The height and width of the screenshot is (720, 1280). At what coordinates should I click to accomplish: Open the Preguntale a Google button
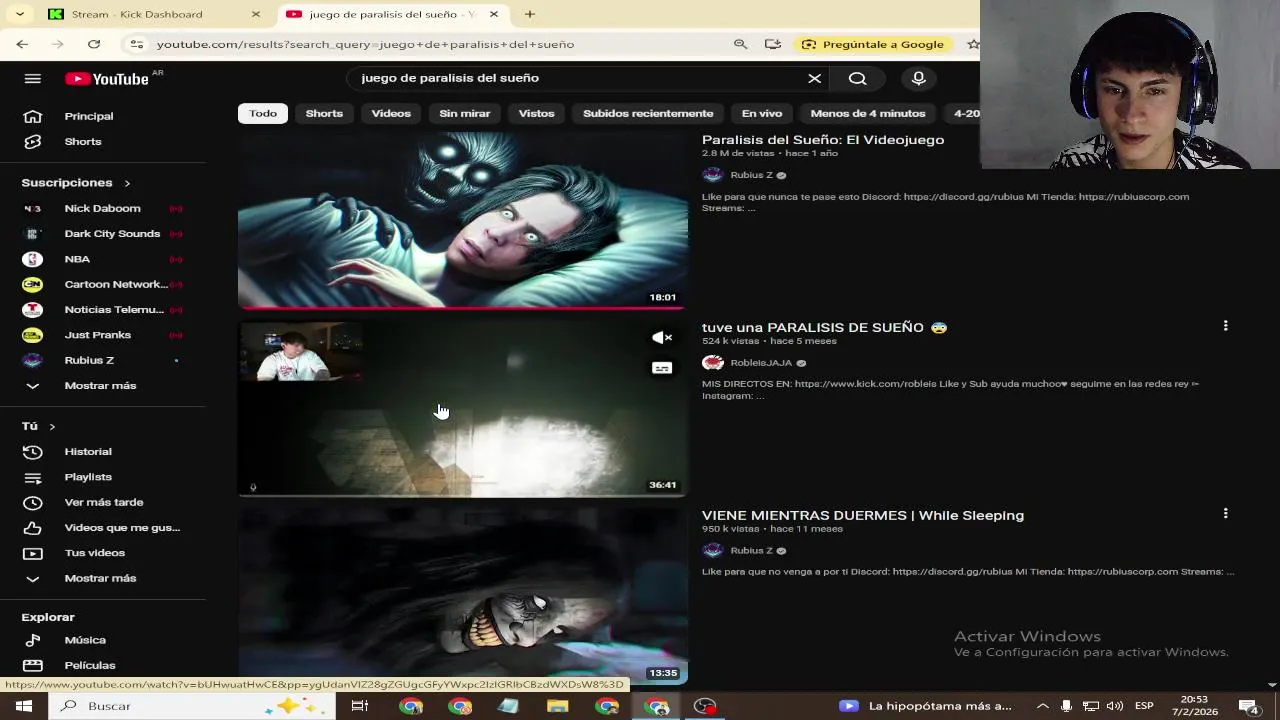tap(873, 44)
